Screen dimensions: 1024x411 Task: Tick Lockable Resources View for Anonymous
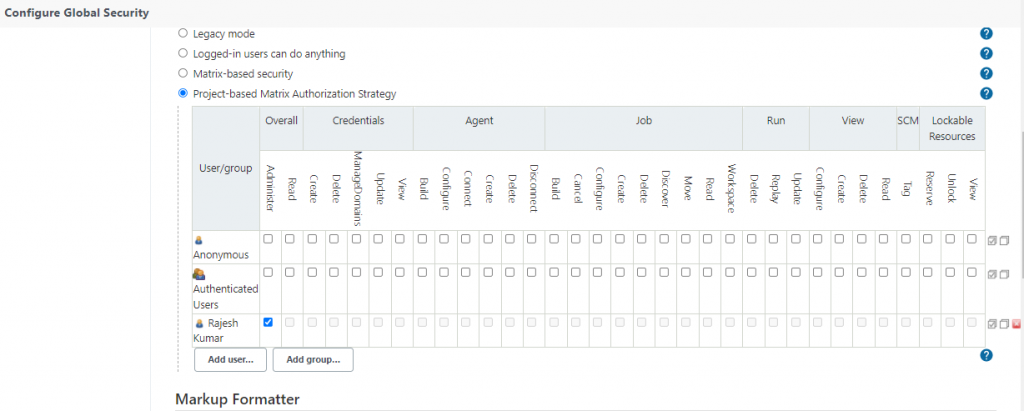click(972, 239)
